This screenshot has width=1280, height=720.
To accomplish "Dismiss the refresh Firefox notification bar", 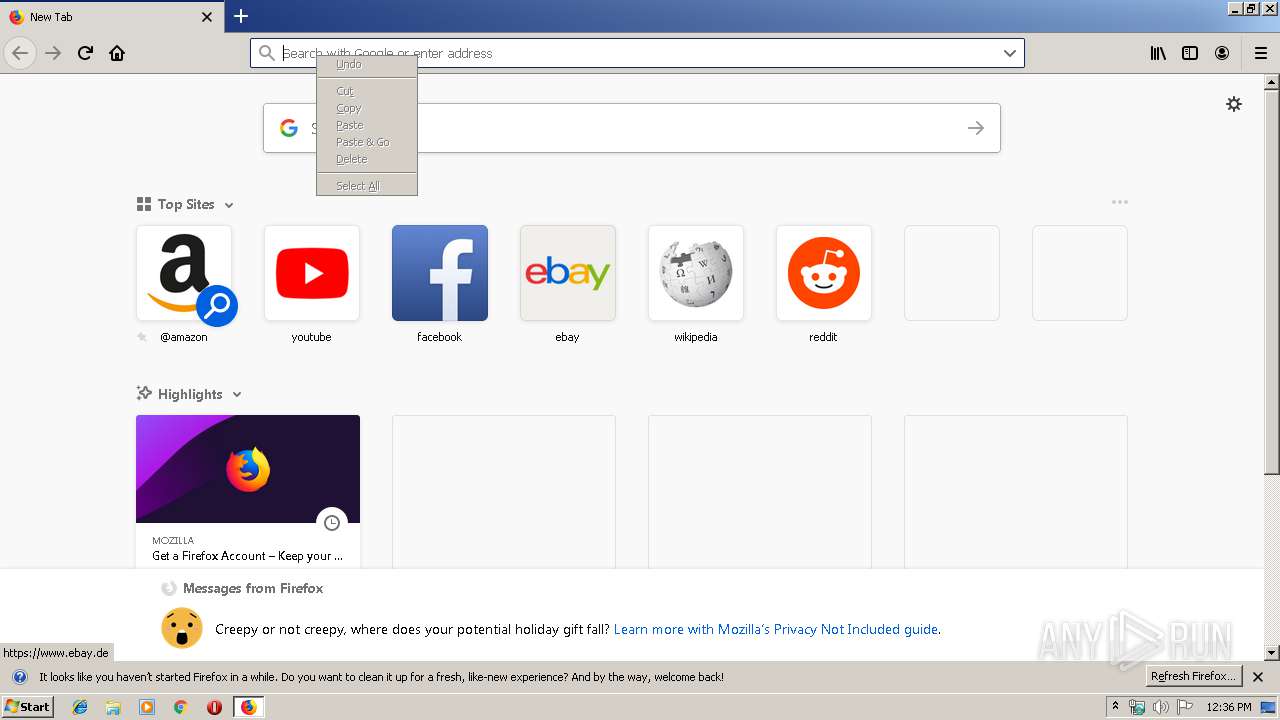I will [1258, 677].
